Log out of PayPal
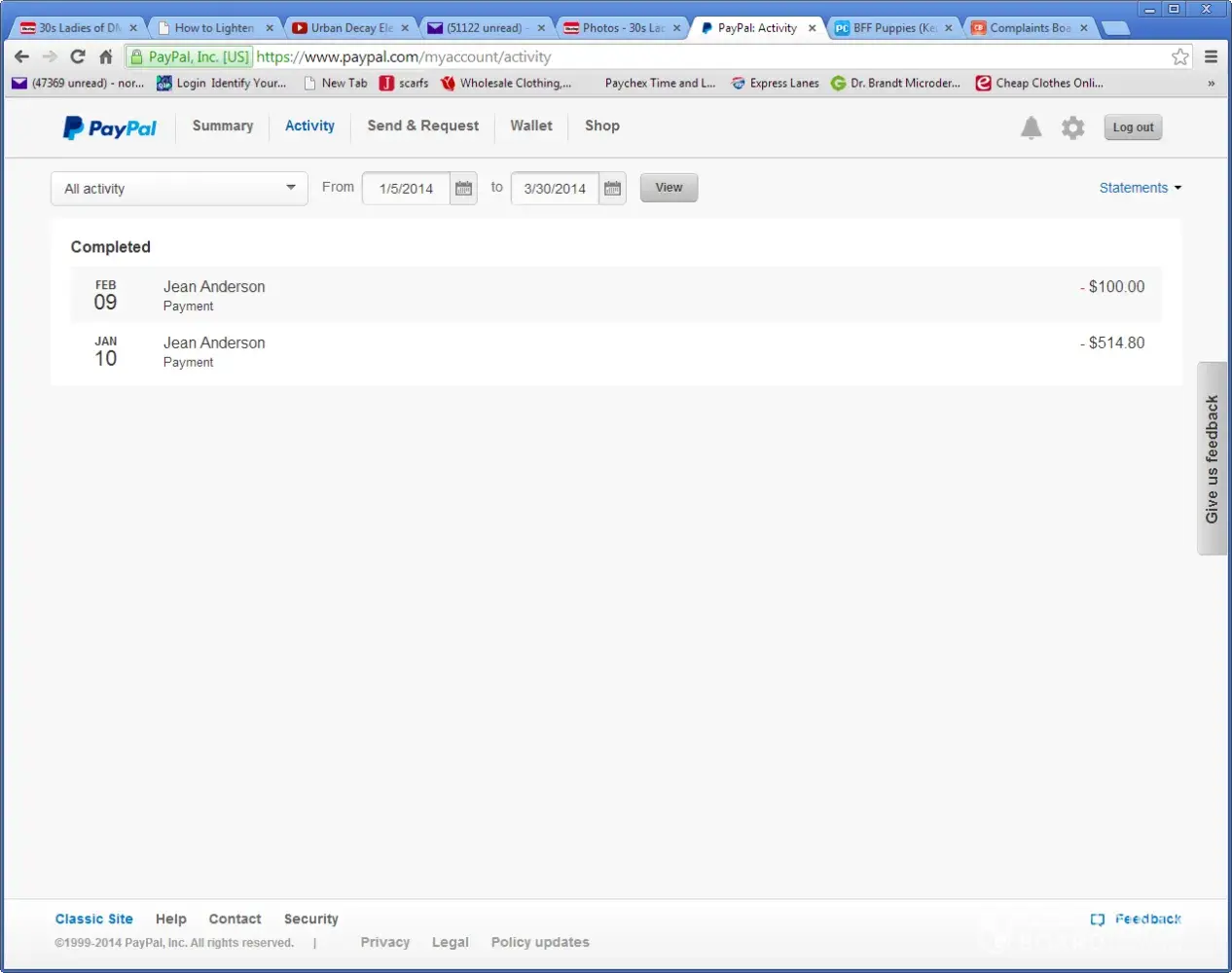The image size is (1232, 973). [x=1133, y=127]
